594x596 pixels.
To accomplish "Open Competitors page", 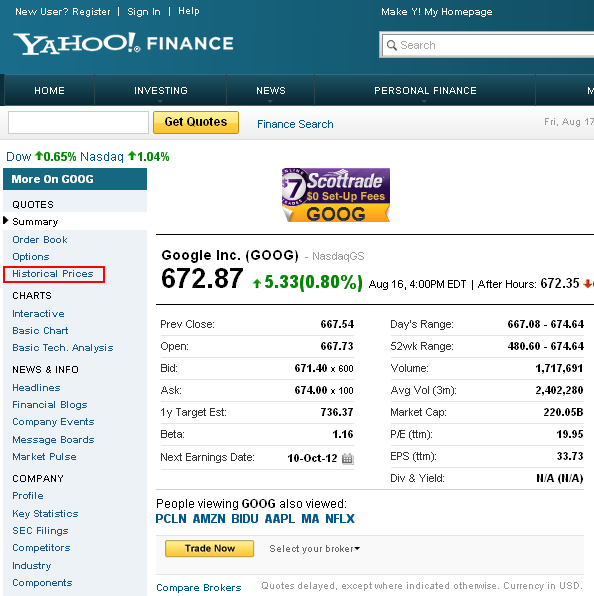I will pyautogui.click(x=41, y=548).
